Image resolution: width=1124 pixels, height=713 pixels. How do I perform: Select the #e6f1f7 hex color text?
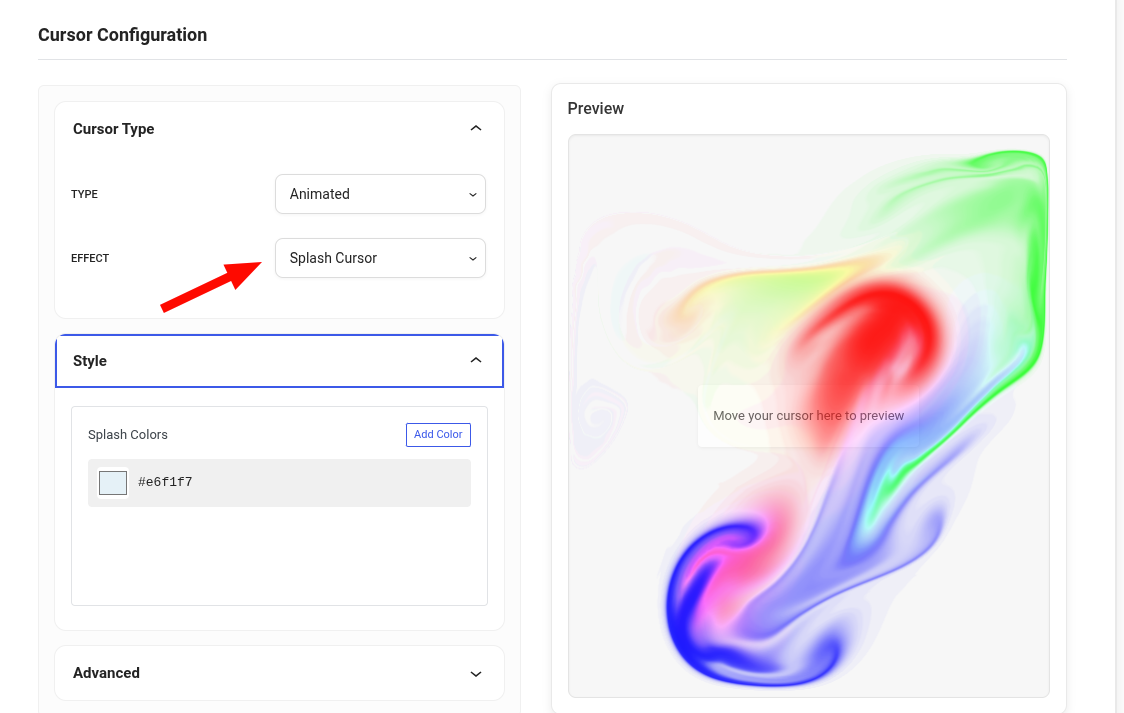(165, 482)
